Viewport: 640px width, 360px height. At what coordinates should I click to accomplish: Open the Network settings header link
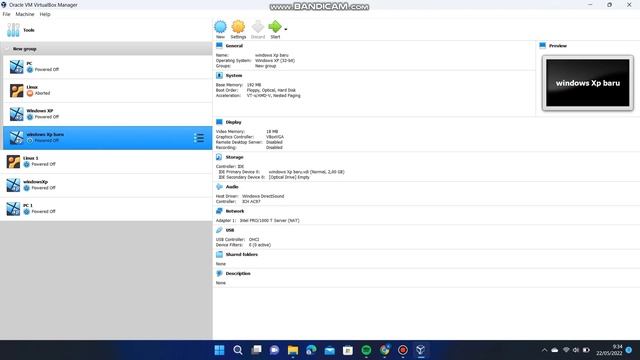pyautogui.click(x=235, y=211)
